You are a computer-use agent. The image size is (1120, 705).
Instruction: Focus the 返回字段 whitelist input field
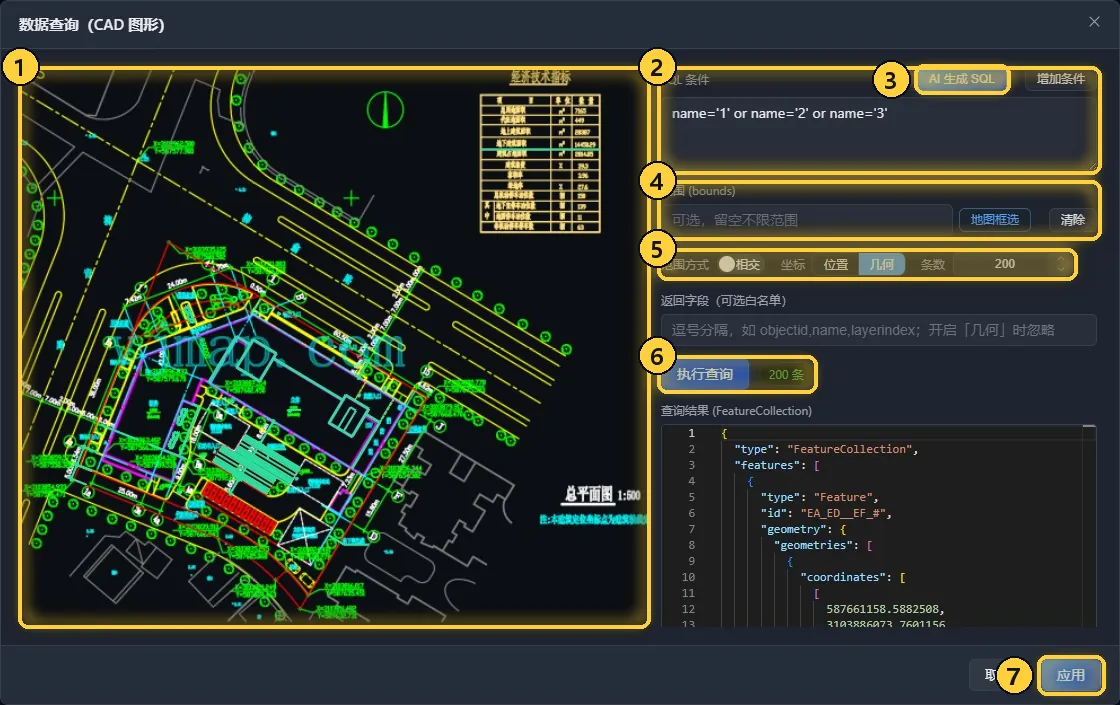coord(879,330)
